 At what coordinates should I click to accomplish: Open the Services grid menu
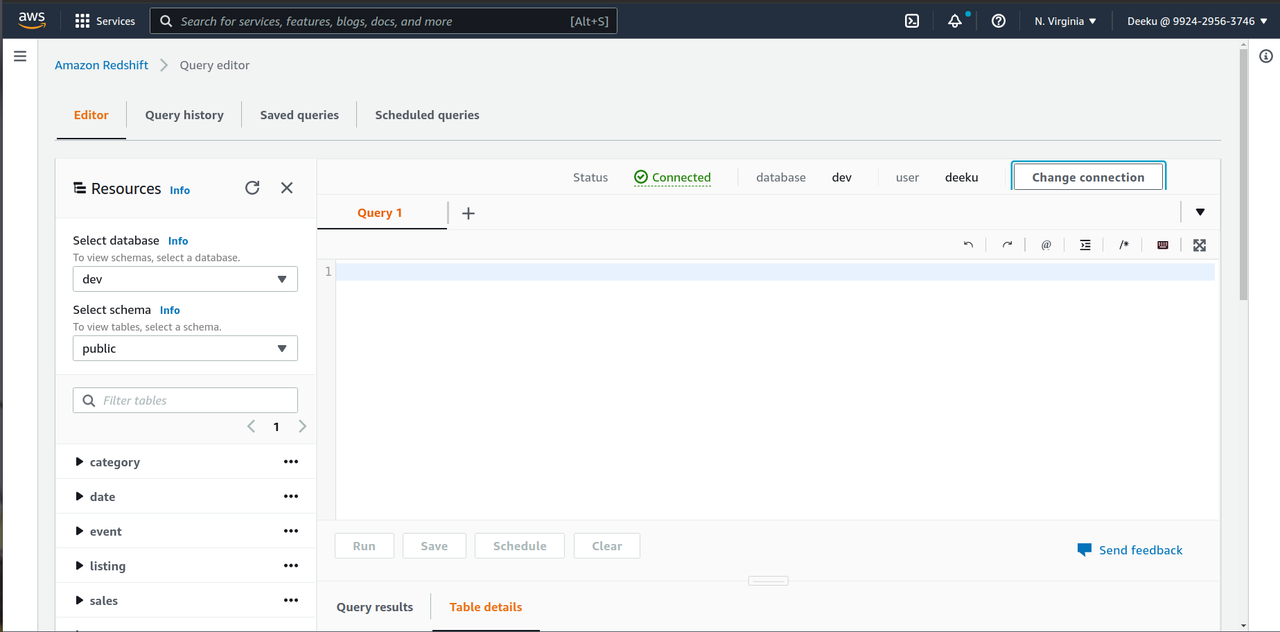point(105,21)
